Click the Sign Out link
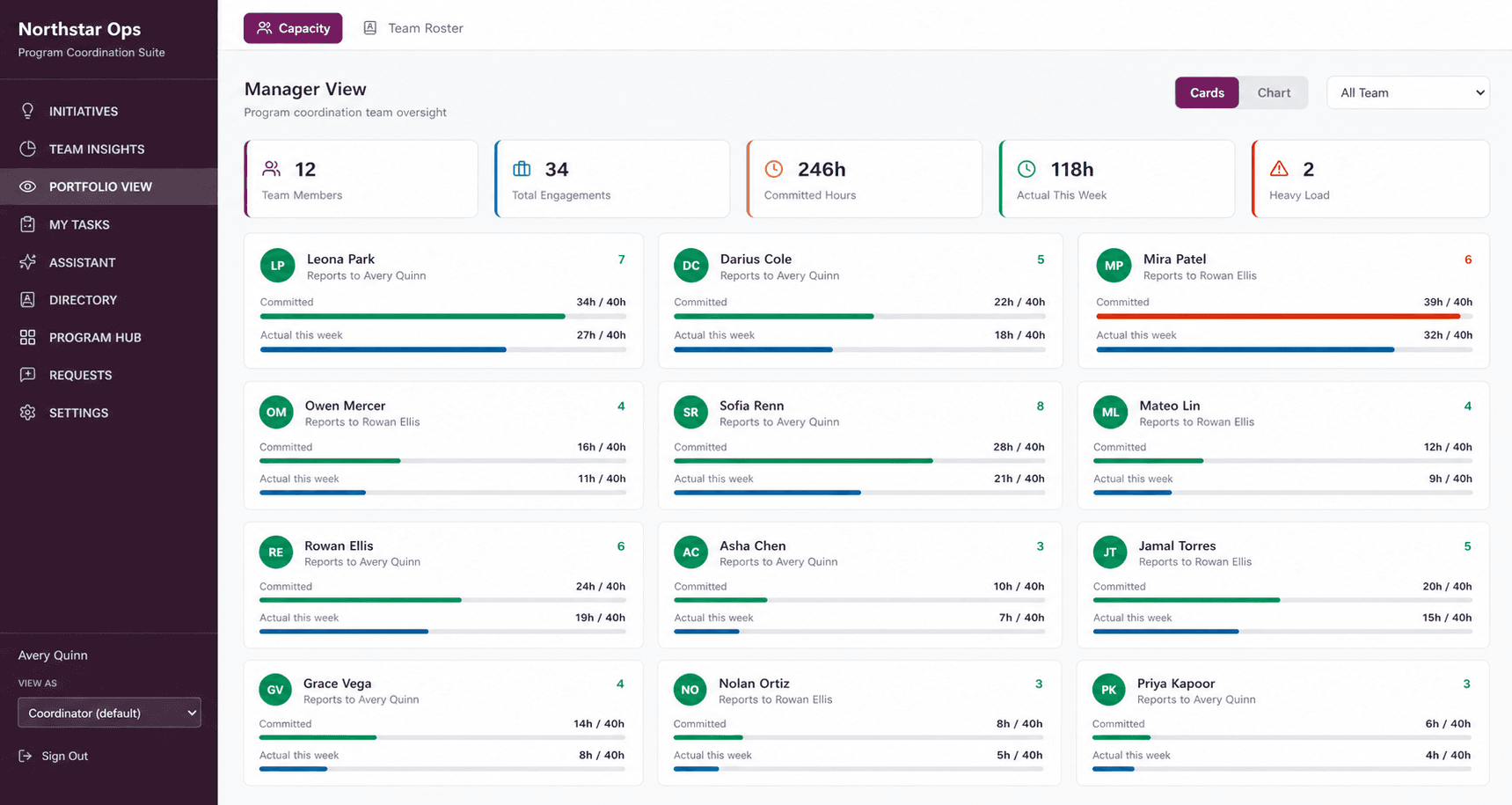The height and width of the screenshot is (805, 1512). pos(54,756)
